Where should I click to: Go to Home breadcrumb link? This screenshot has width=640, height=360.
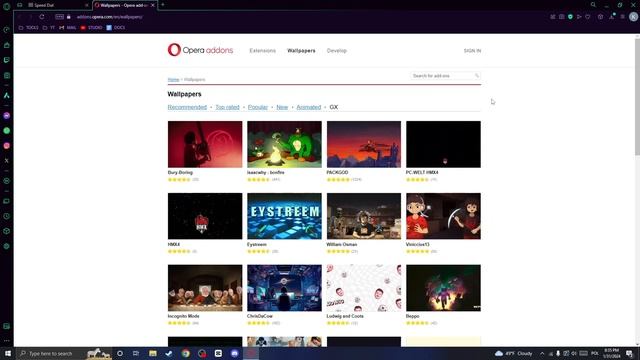(173, 80)
